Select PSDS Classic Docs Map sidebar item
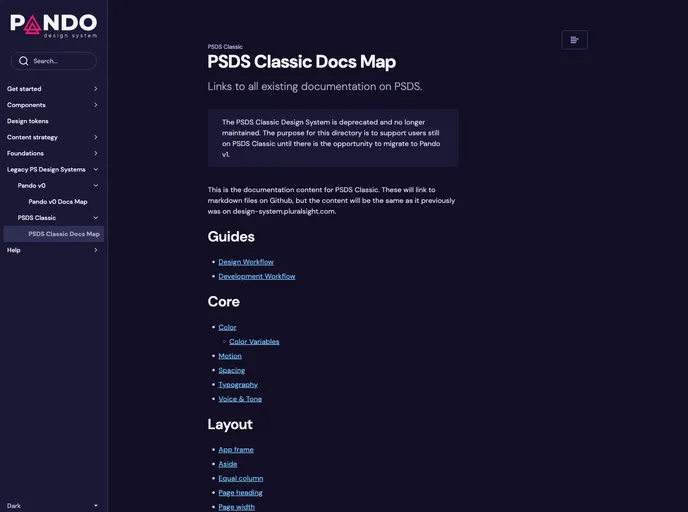Screen dimensions: 688x512 (x=64, y=234)
